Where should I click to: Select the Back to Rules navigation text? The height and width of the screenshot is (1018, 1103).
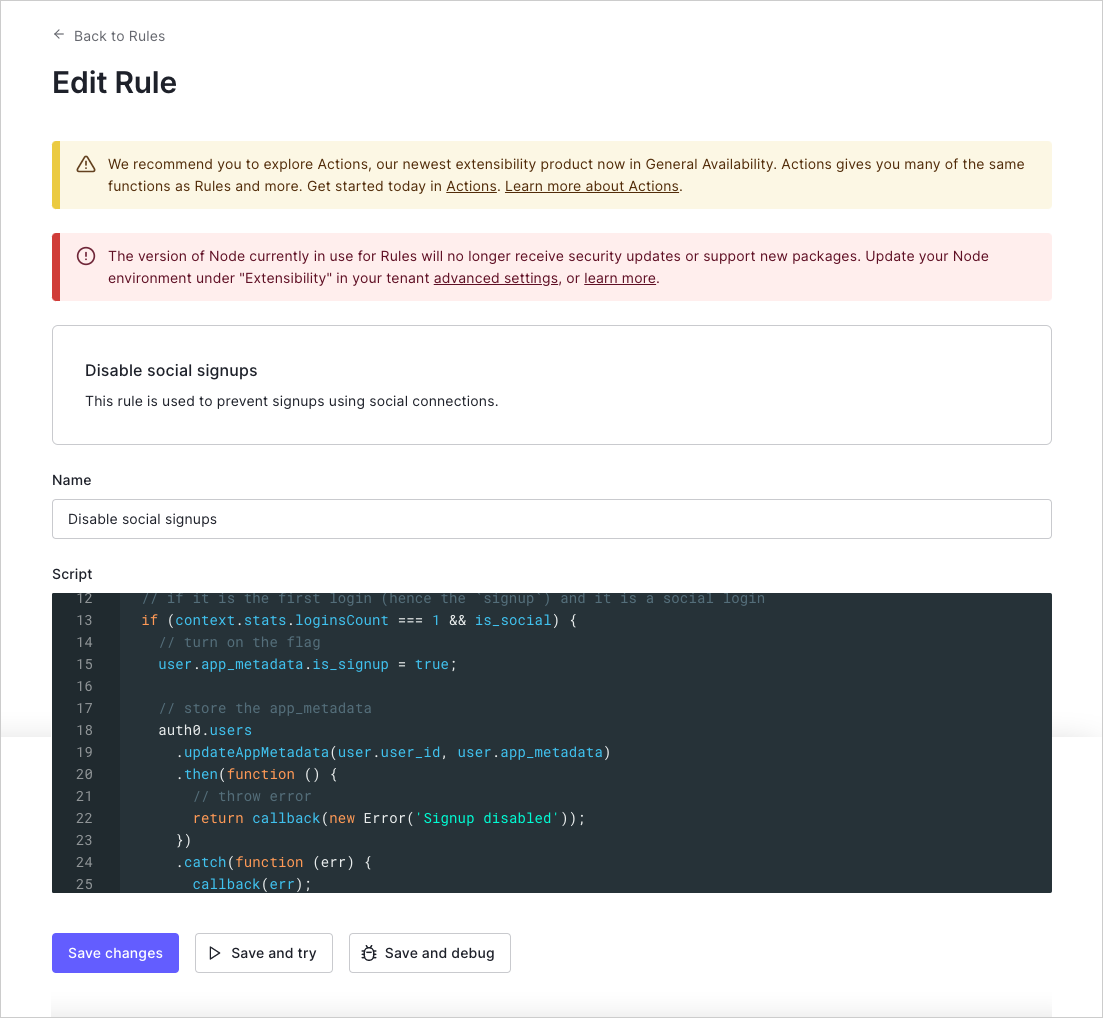tap(118, 35)
